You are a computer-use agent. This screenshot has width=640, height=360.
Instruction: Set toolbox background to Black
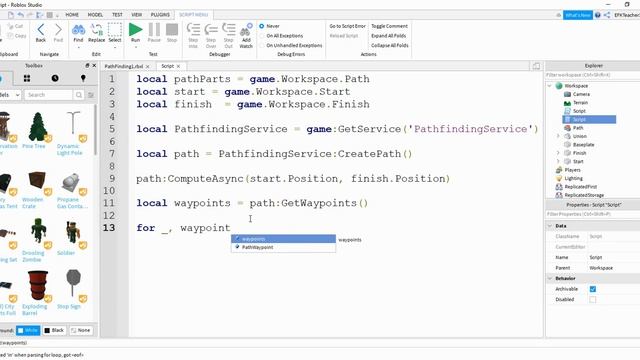tap(54, 330)
